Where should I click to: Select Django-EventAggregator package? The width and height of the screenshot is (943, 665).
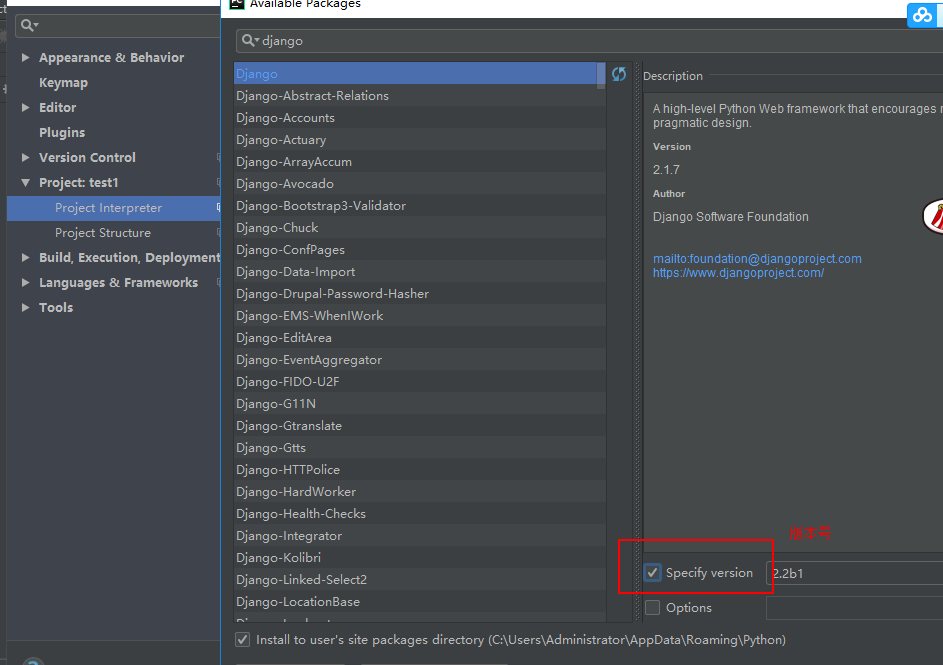(x=420, y=360)
